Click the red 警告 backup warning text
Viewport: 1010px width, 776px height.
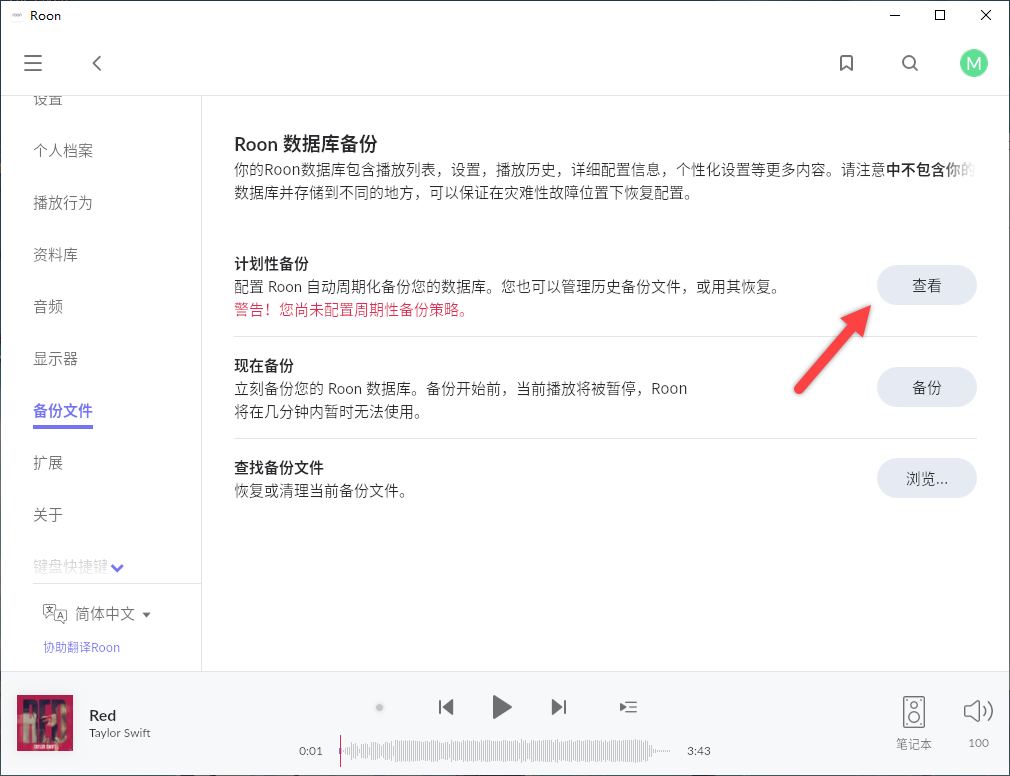[x=350, y=310]
